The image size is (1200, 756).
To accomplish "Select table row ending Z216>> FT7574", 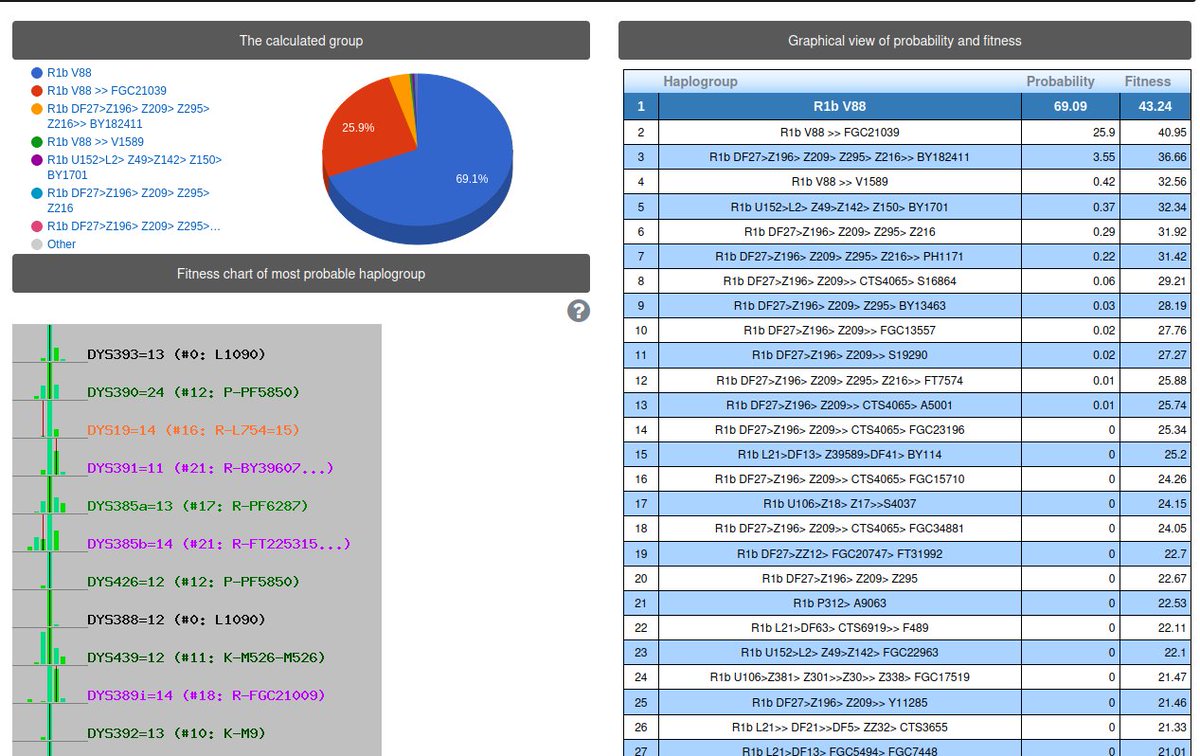I will tap(907, 380).
